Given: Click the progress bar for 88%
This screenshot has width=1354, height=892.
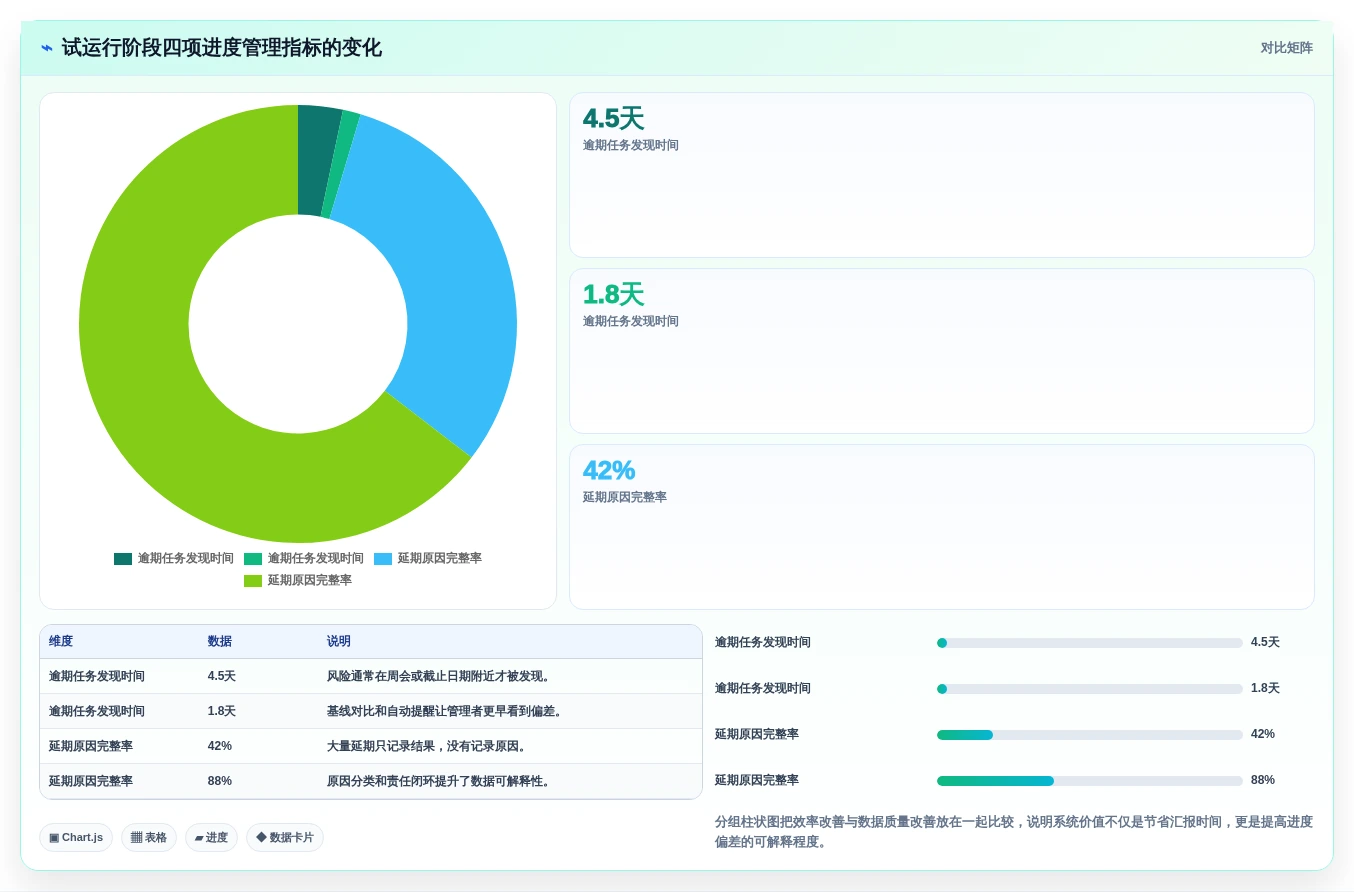Looking at the screenshot, I should (1090, 781).
